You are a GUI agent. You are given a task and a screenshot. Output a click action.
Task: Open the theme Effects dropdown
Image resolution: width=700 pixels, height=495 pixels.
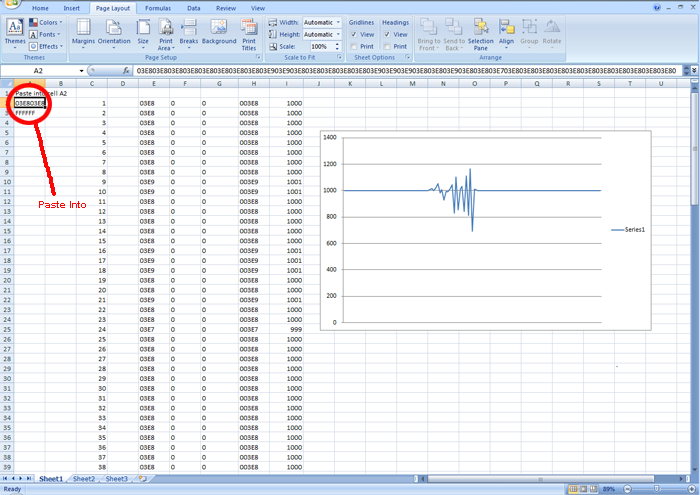tap(46, 46)
